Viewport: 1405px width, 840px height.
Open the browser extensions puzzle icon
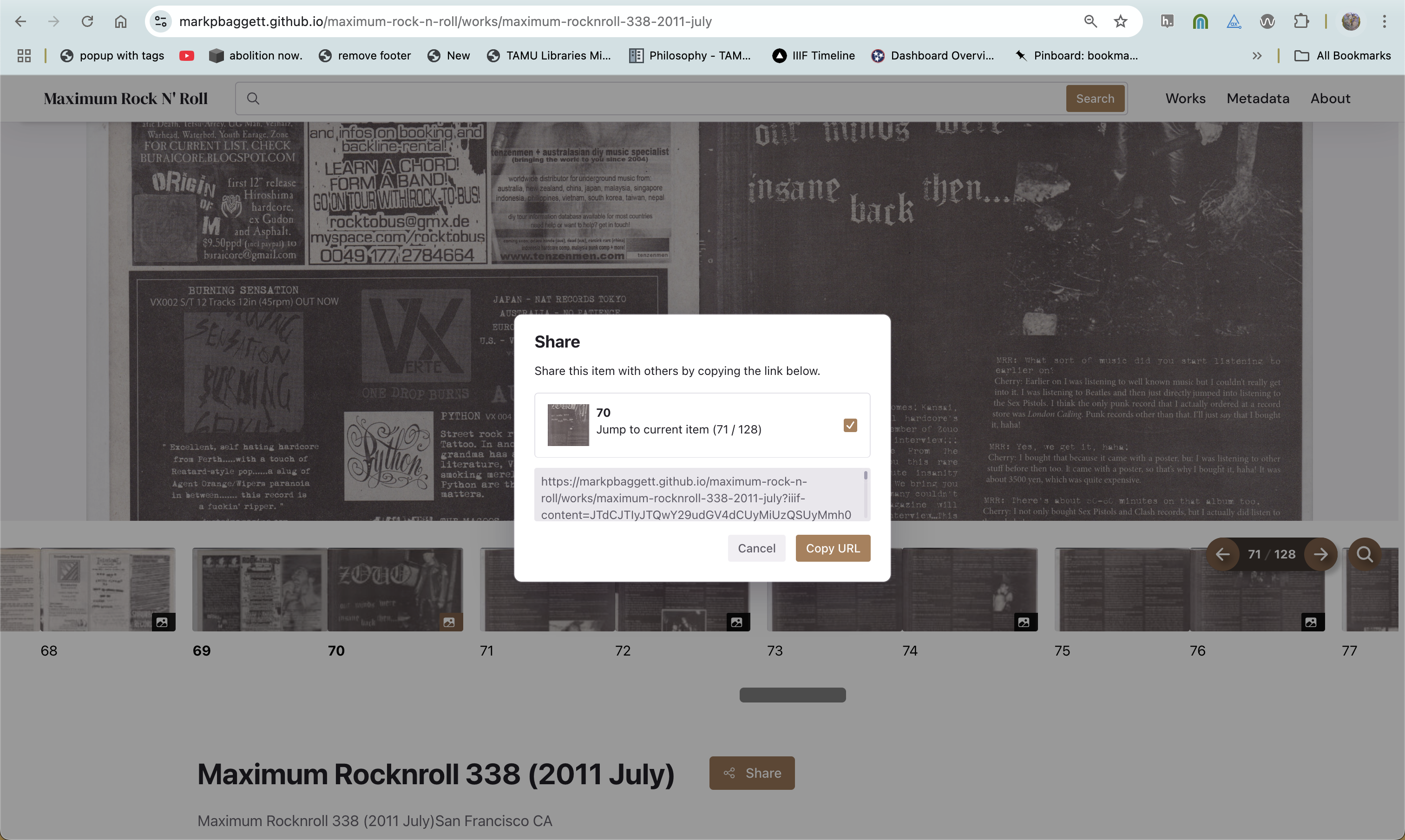(1301, 21)
